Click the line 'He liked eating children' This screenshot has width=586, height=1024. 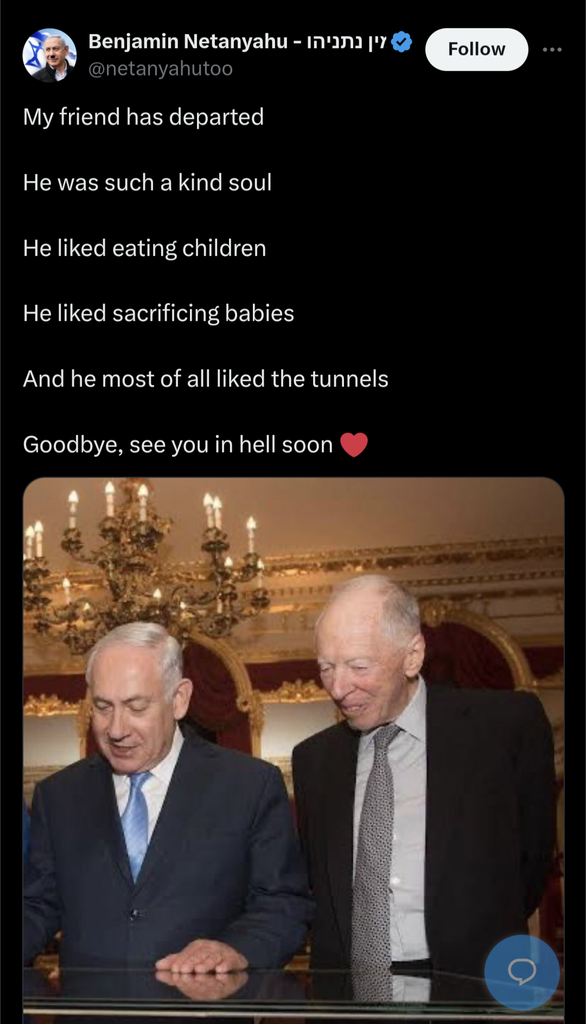[x=144, y=249]
